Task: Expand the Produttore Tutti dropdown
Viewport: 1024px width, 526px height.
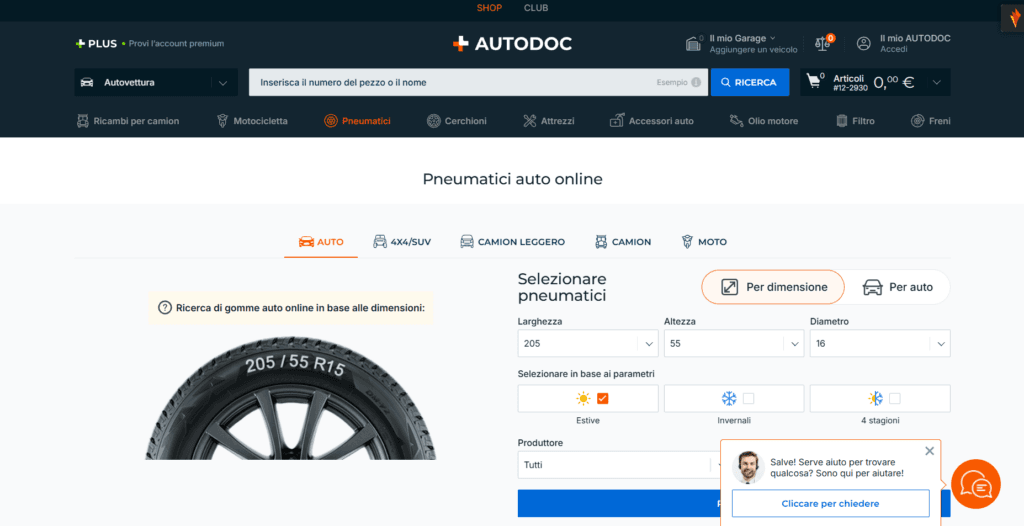Action: (619, 465)
